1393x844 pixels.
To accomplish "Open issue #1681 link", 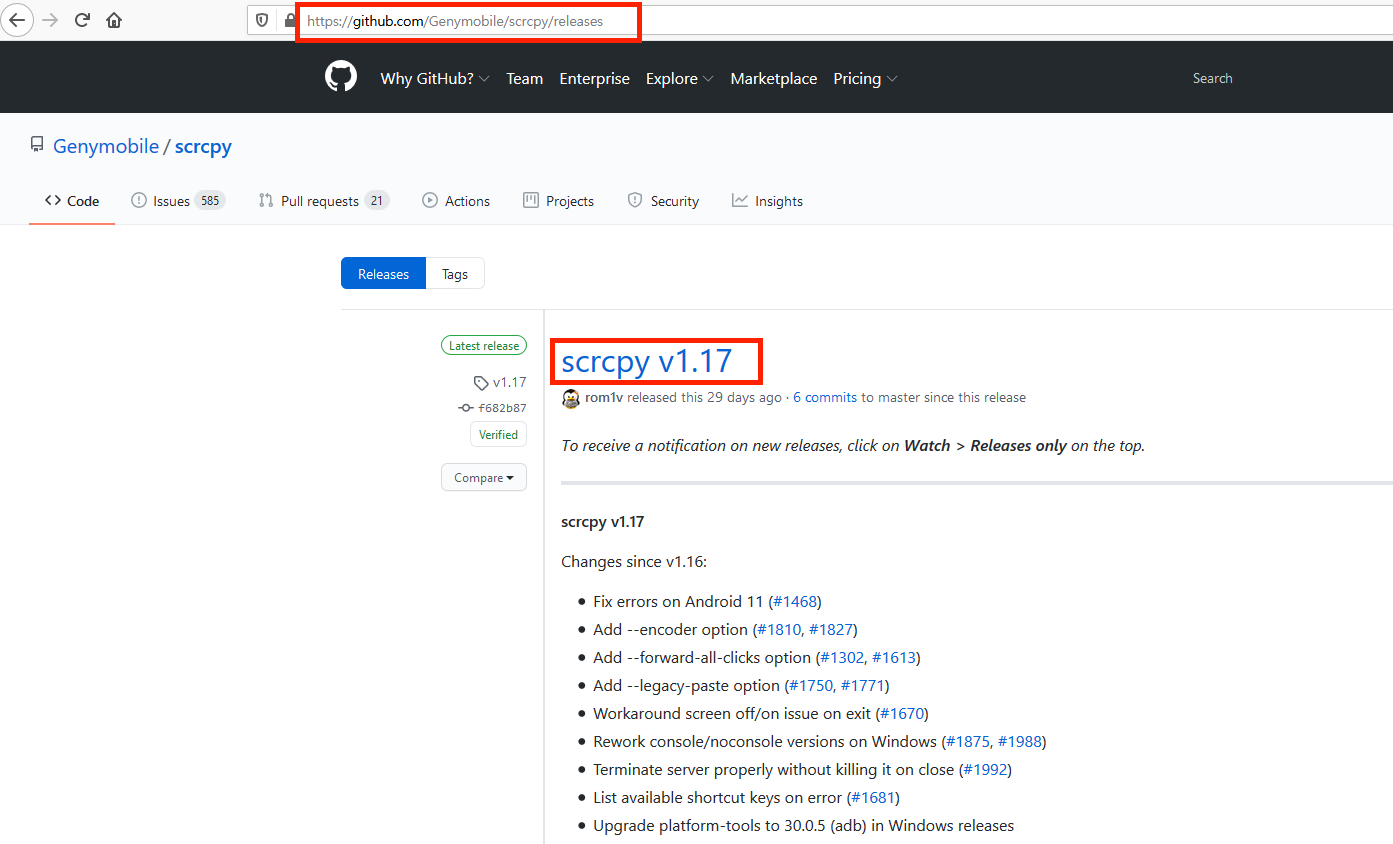I will coord(873,798).
